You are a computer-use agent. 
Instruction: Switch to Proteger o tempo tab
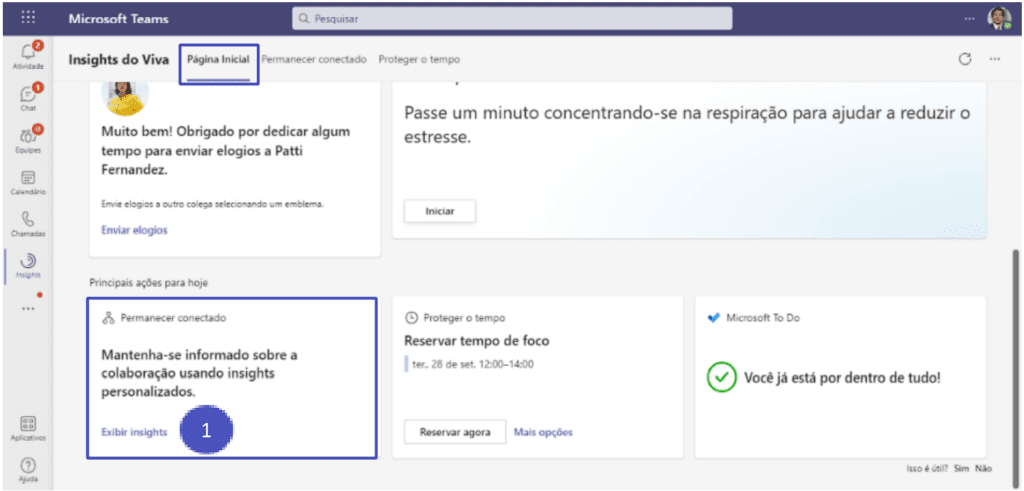click(419, 59)
